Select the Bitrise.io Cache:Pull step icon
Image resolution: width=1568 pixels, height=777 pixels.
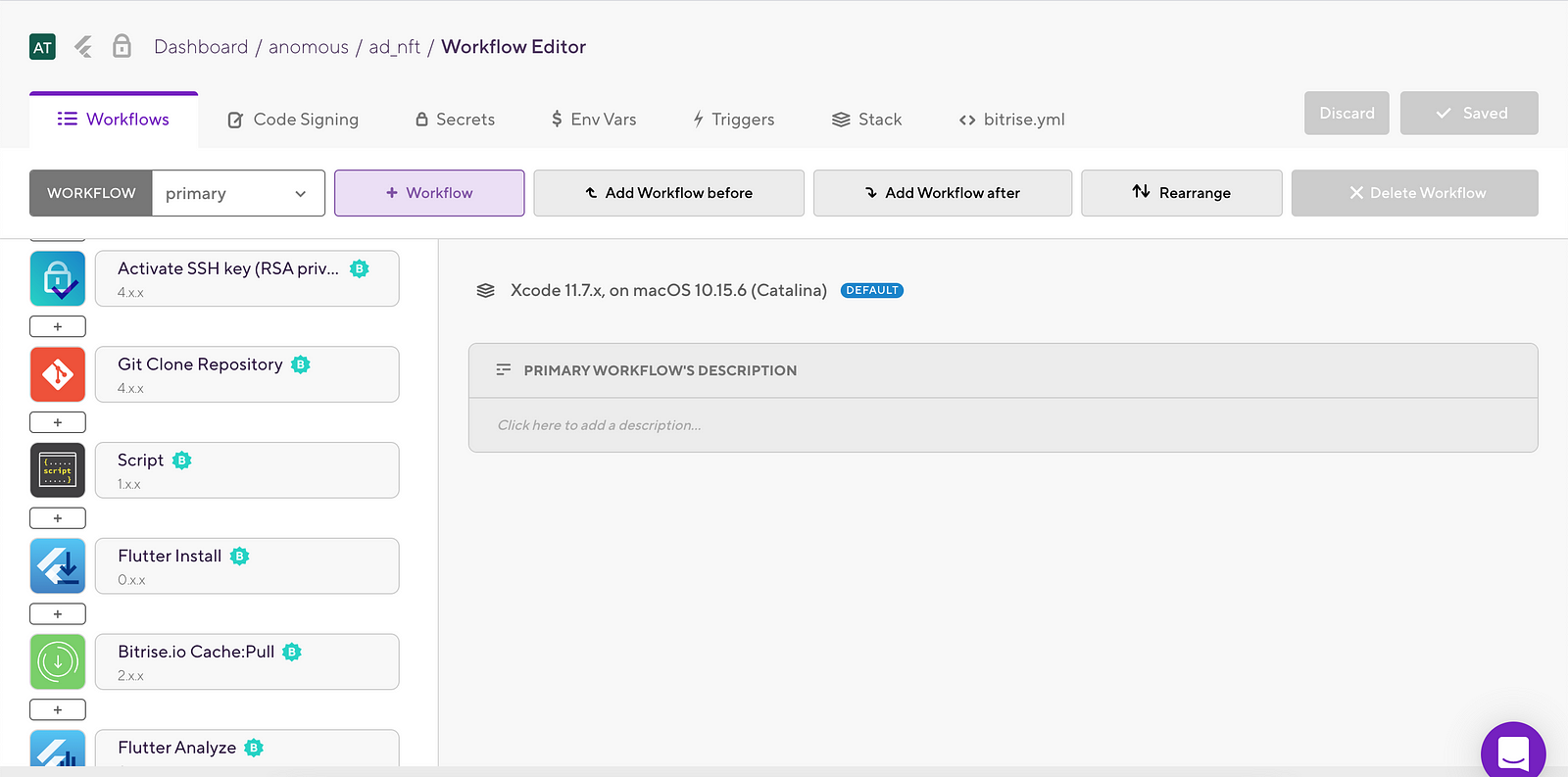click(x=58, y=661)
